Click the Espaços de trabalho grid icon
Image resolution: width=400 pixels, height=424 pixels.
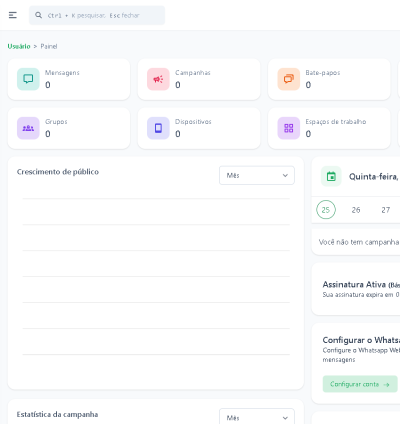tap(289, 128)
